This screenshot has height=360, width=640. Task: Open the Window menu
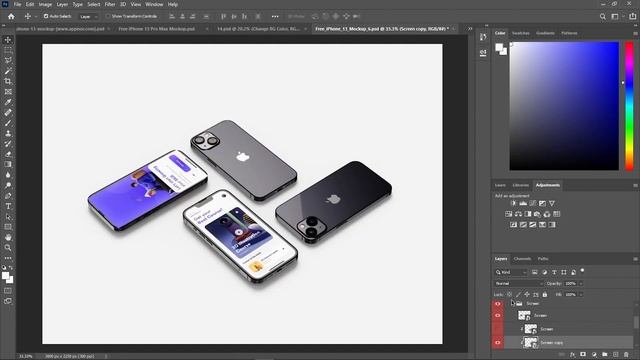click(154, 4)
